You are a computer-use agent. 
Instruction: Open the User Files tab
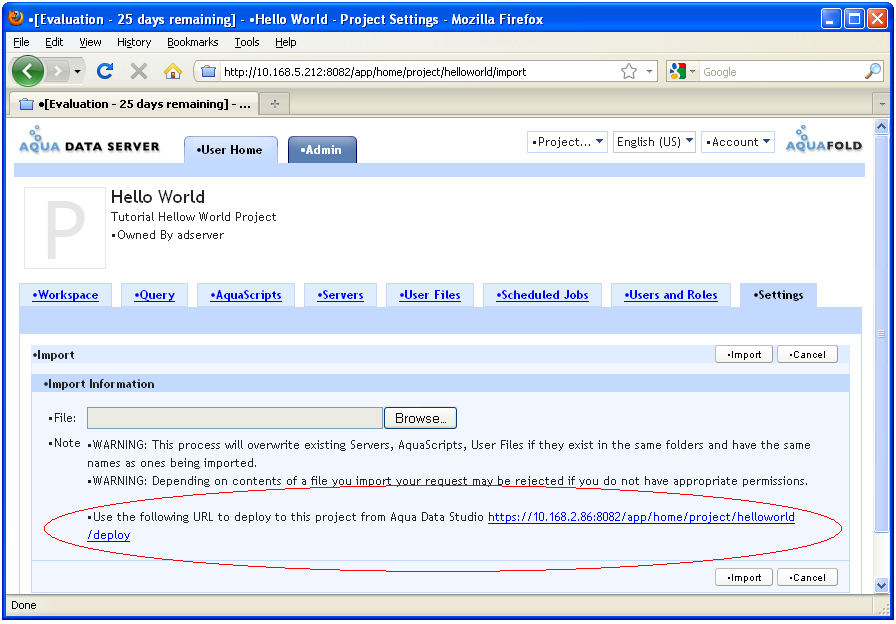(x=430, y=295)
